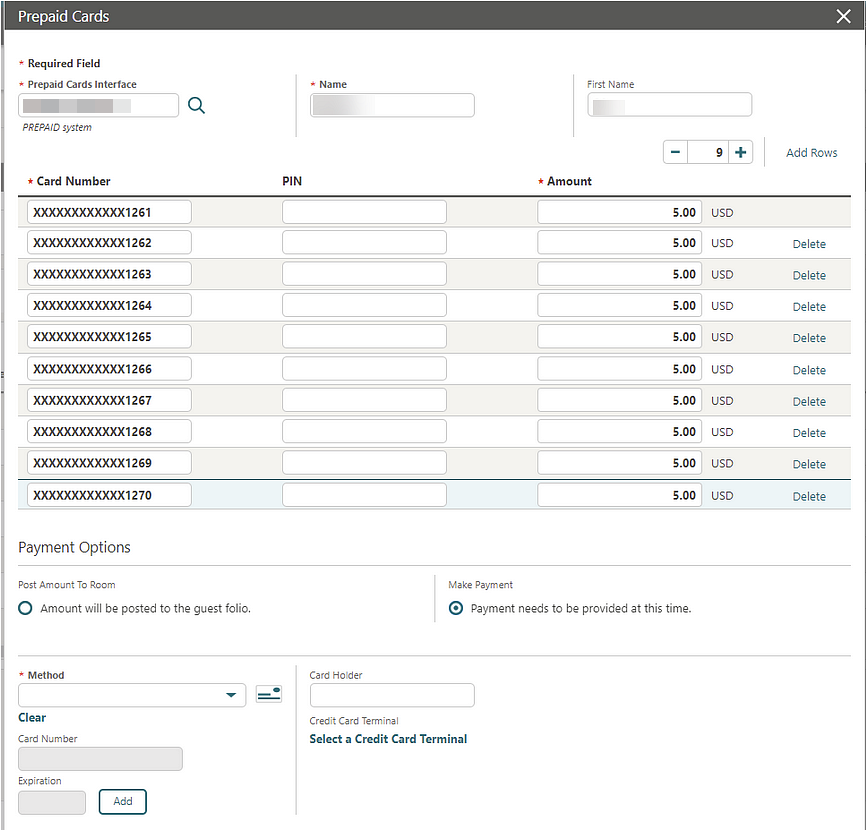Delete row for card ending 1270

point(809,496)
